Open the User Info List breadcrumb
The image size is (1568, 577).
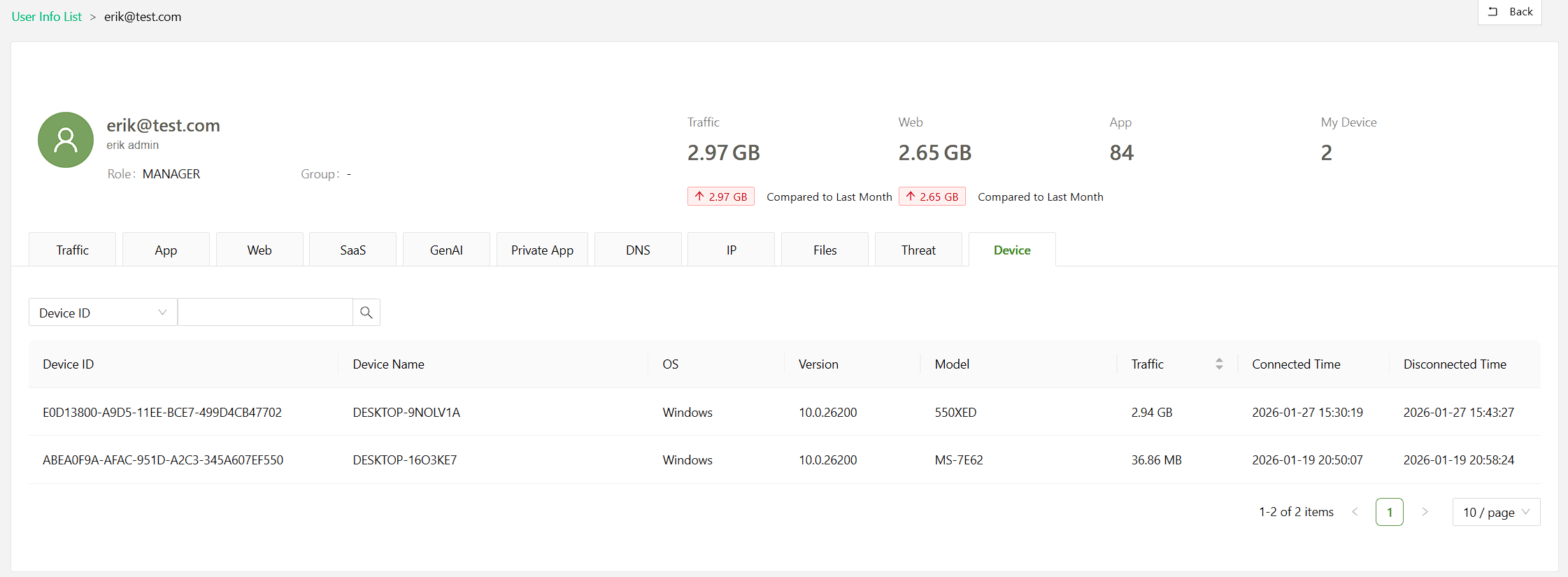[x=47, y=17]
